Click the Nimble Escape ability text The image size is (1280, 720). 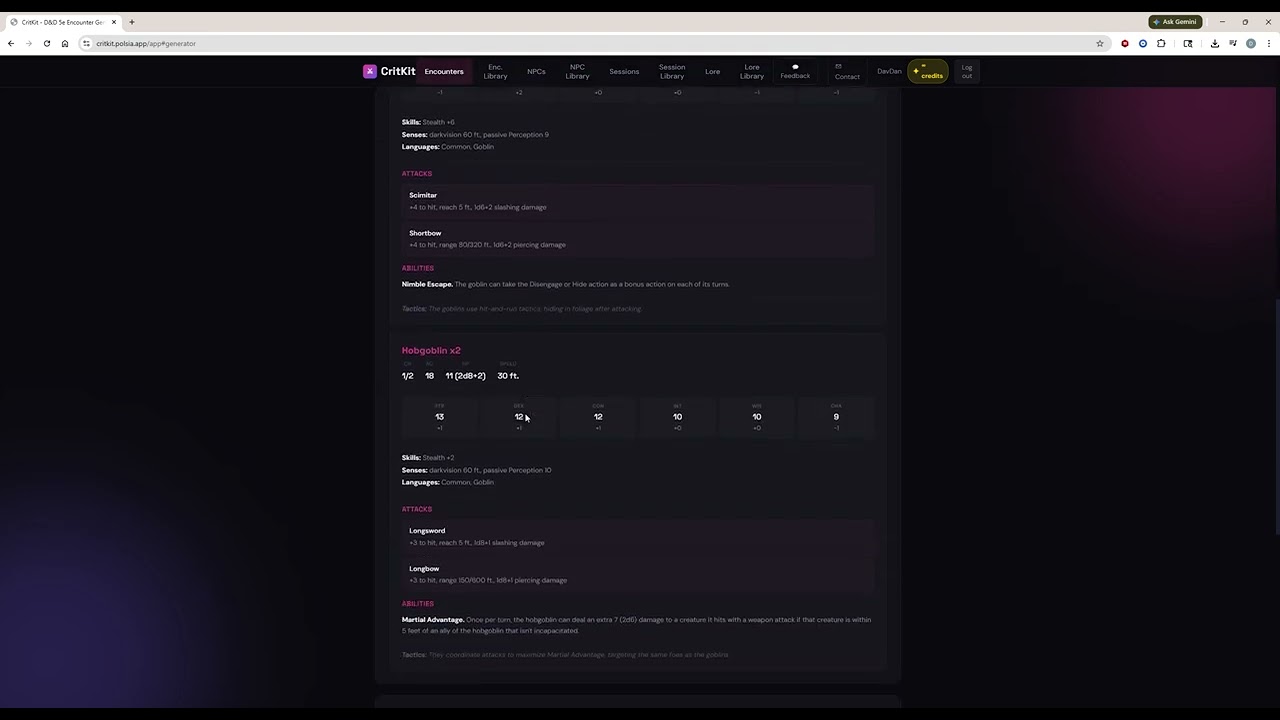[x=565, y=284]
